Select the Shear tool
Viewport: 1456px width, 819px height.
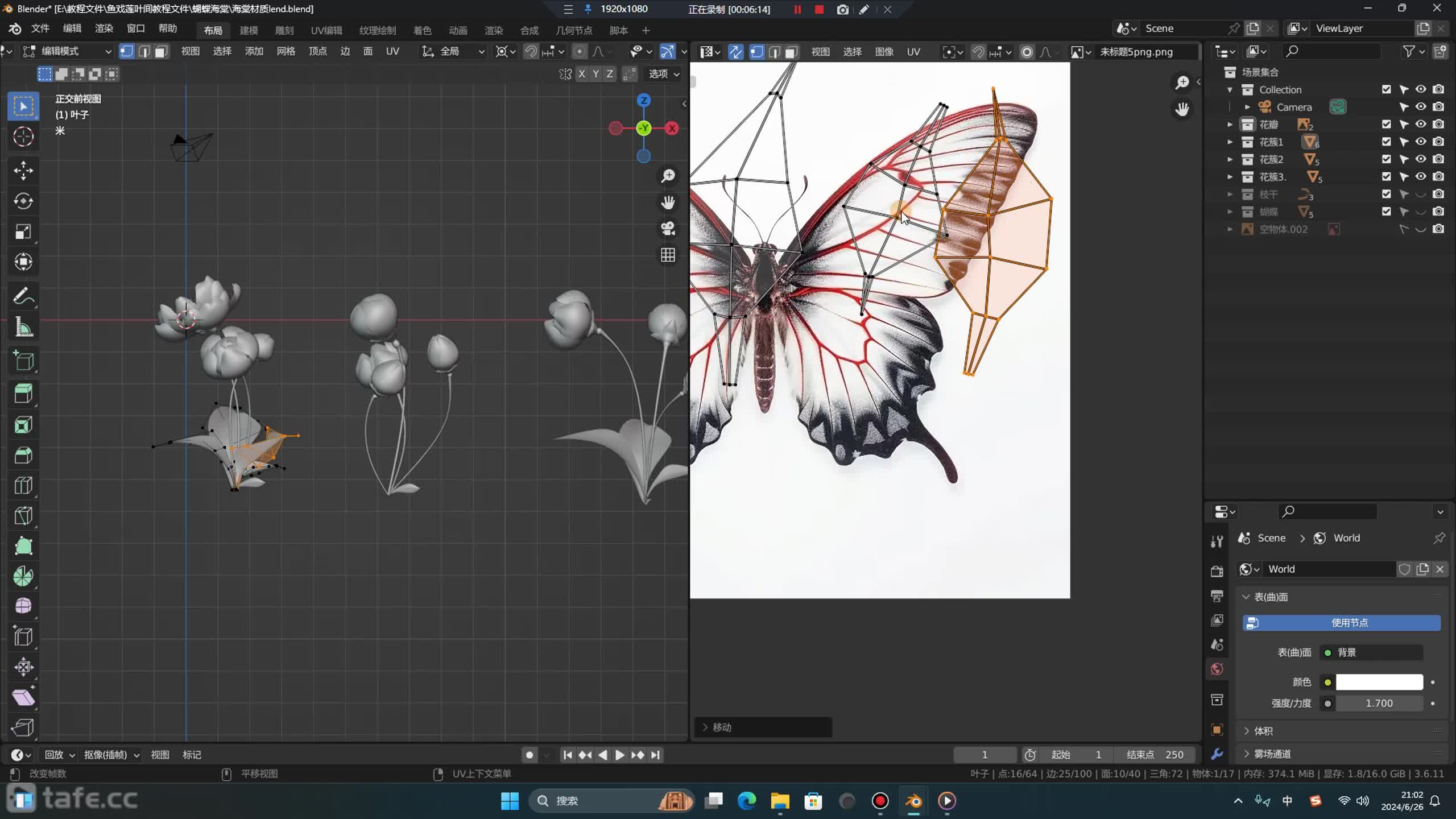click(23, 697)
